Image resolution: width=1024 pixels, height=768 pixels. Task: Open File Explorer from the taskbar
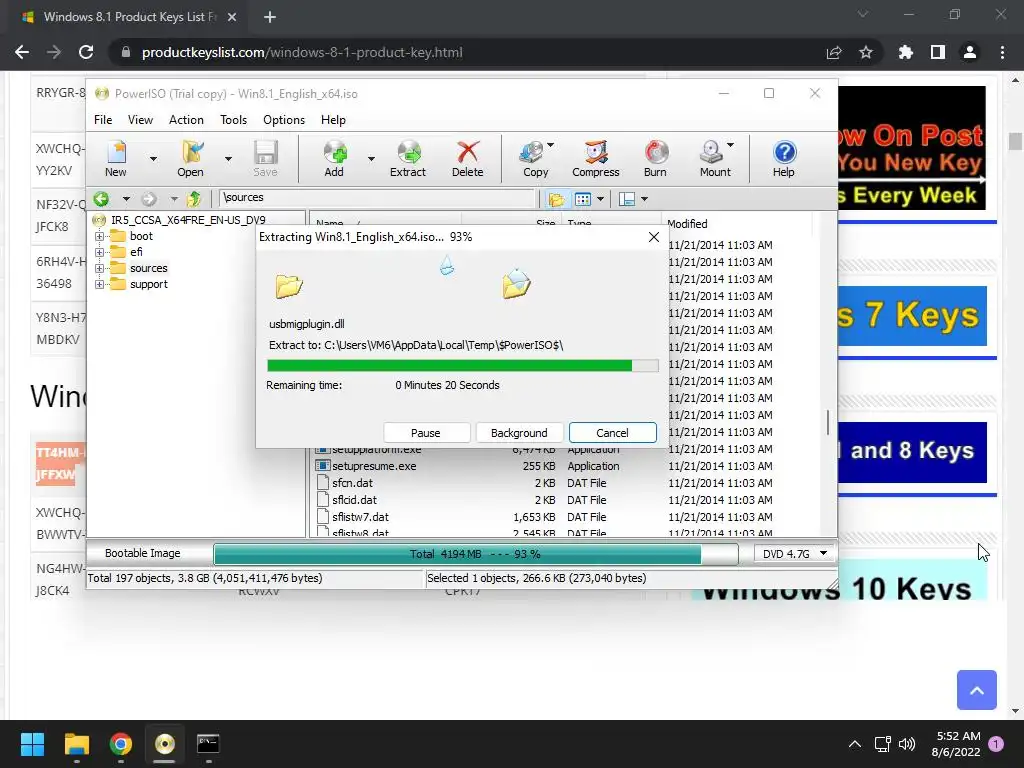coord(76,743)
